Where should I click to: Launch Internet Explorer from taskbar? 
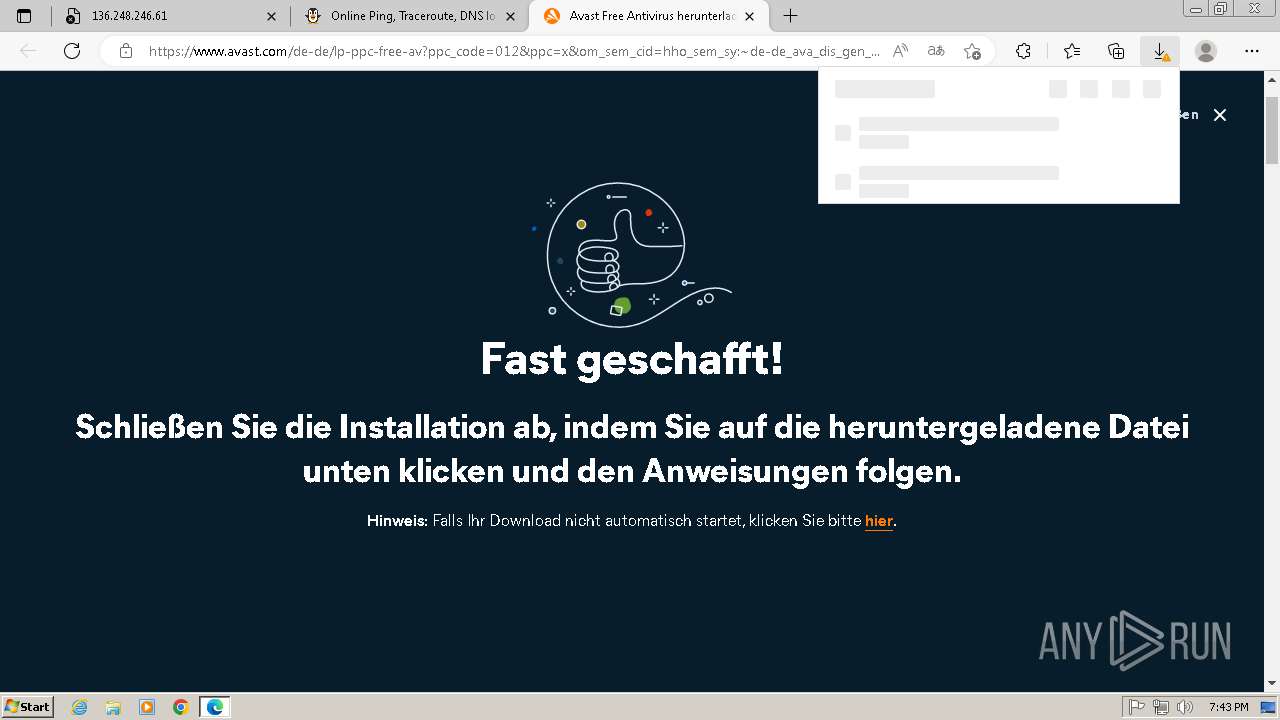click(x=80, y=707)
